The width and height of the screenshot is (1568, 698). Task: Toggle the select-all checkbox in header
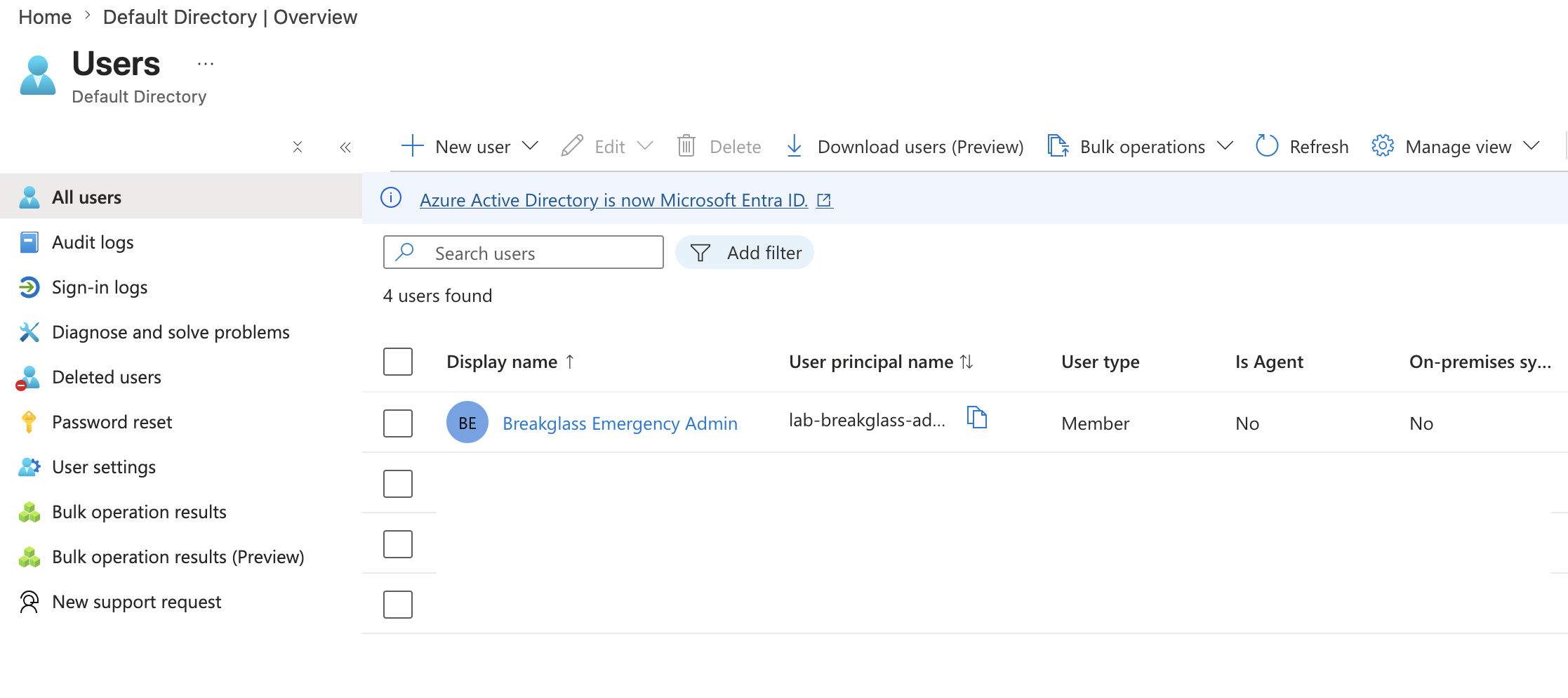(x=398, y=362)
